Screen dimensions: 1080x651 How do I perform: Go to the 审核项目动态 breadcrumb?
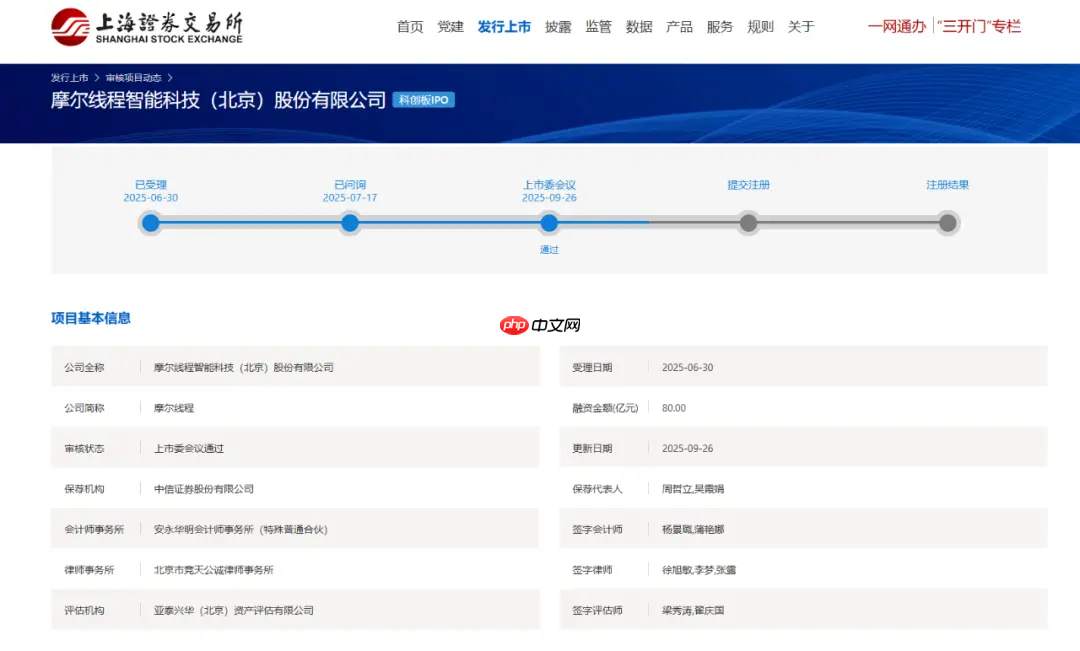134,78
